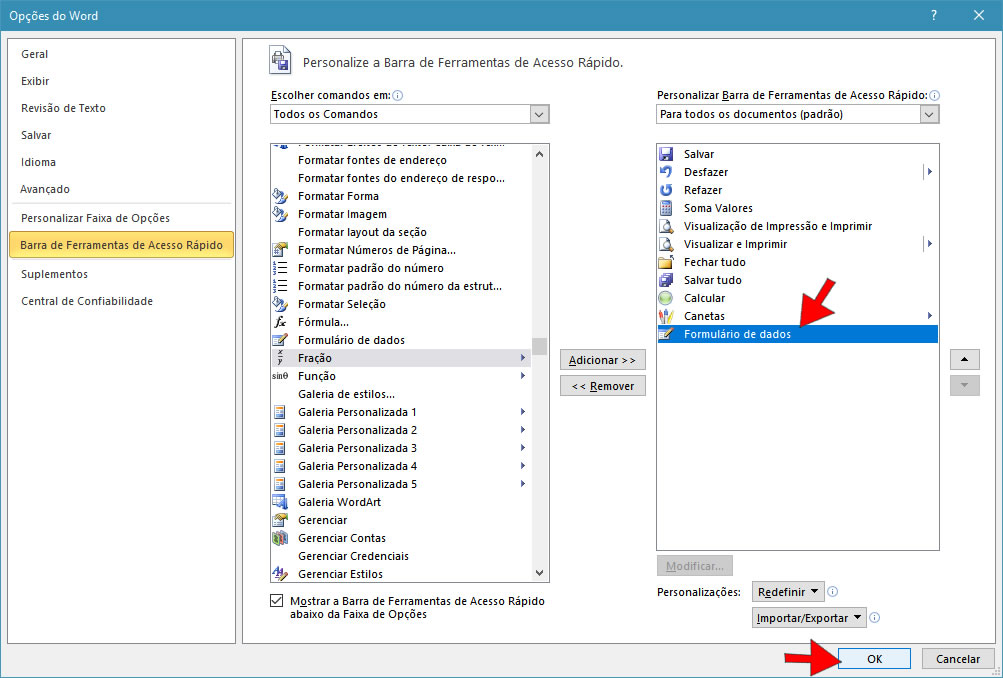Open the Avançado options category
The width and height of the screenshot is (1003, 678).
tap(45, 189)
